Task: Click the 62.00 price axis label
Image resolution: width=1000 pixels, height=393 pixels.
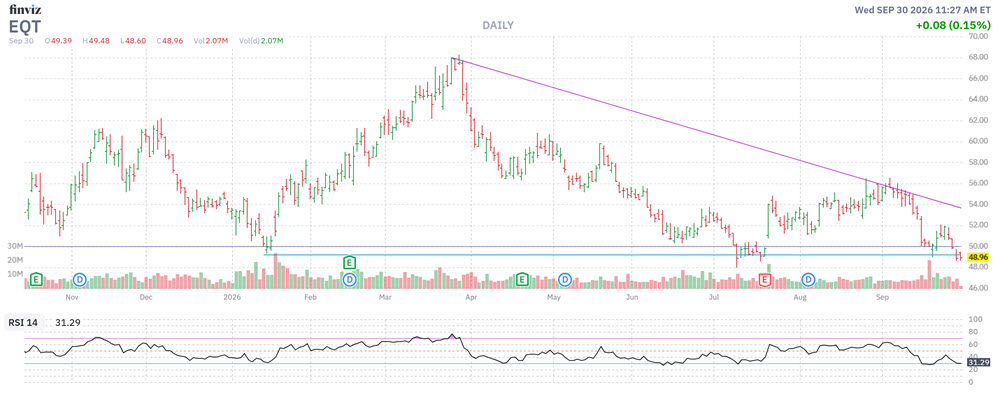Action: point(978,121)
